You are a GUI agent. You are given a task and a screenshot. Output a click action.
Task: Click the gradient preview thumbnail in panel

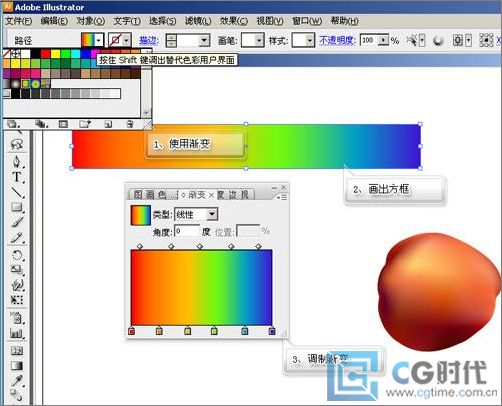click(141, 215)
